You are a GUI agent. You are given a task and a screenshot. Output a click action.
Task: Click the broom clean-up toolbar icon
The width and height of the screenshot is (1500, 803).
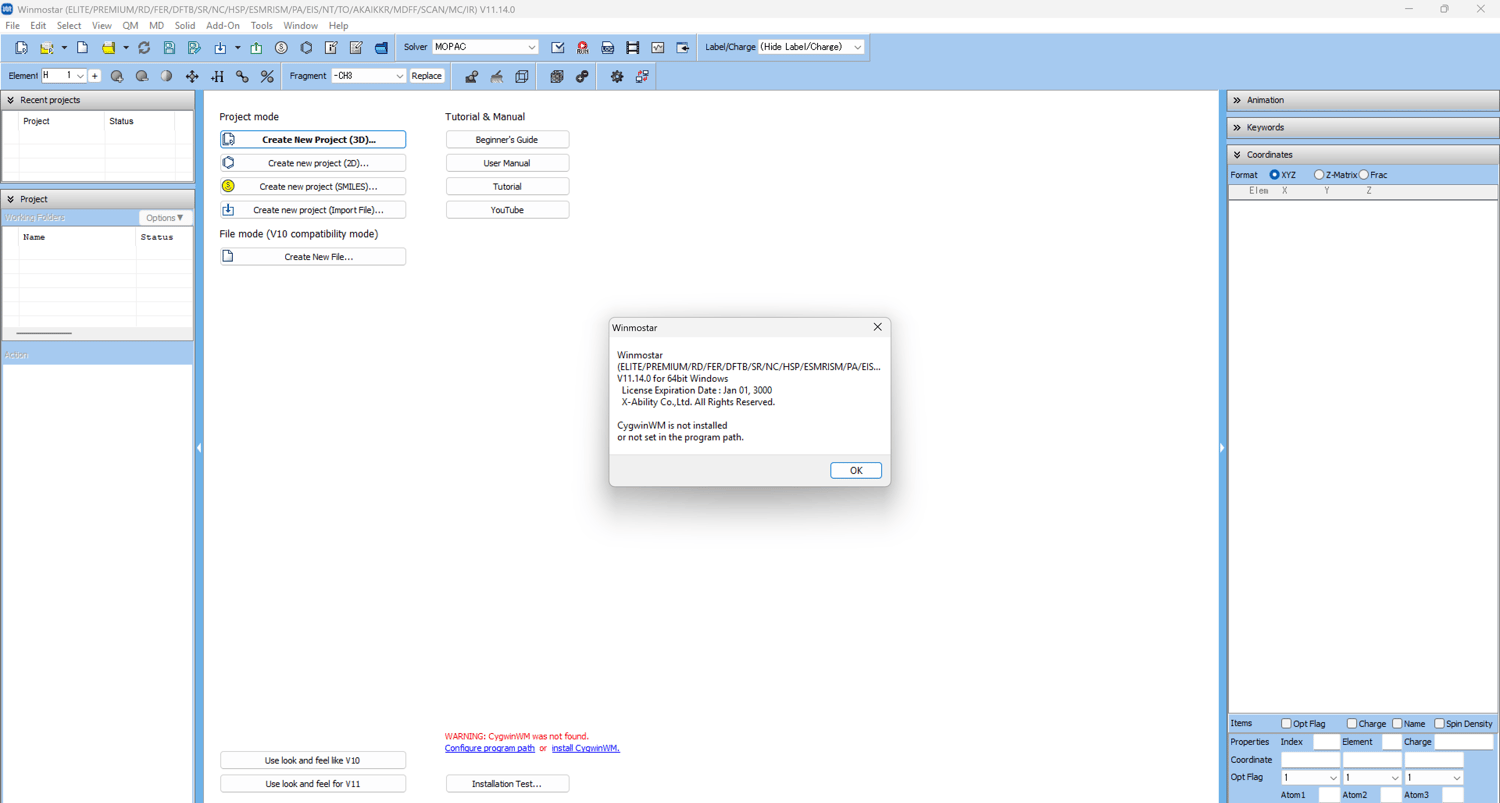pyautogui.click(x=497, y=76)
